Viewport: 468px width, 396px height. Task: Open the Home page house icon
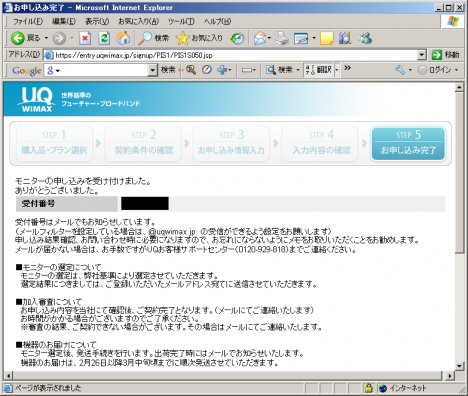tap(123, 38)
